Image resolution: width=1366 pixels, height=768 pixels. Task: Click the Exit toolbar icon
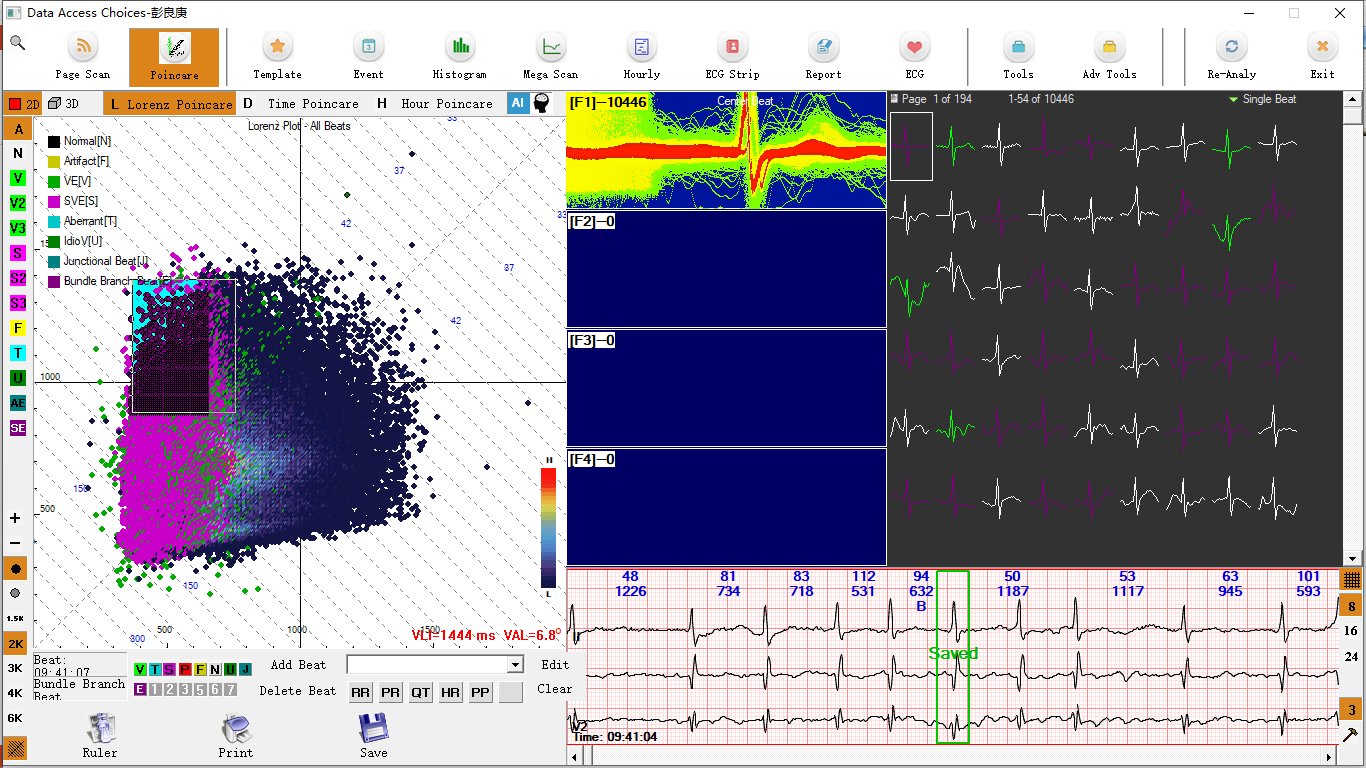1322,56
